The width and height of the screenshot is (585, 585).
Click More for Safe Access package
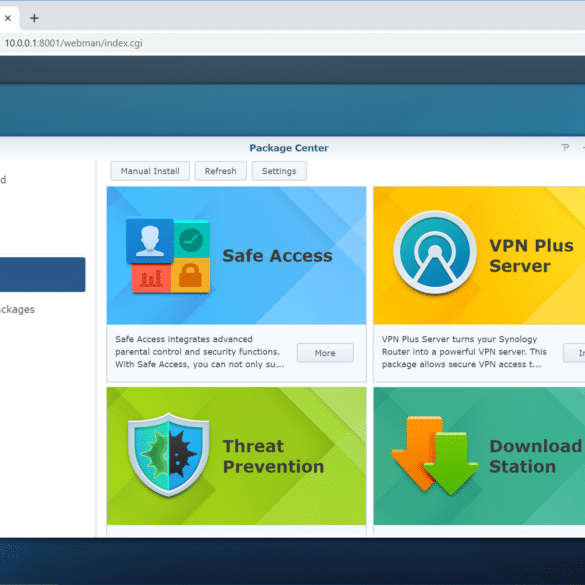coord(325,353)
